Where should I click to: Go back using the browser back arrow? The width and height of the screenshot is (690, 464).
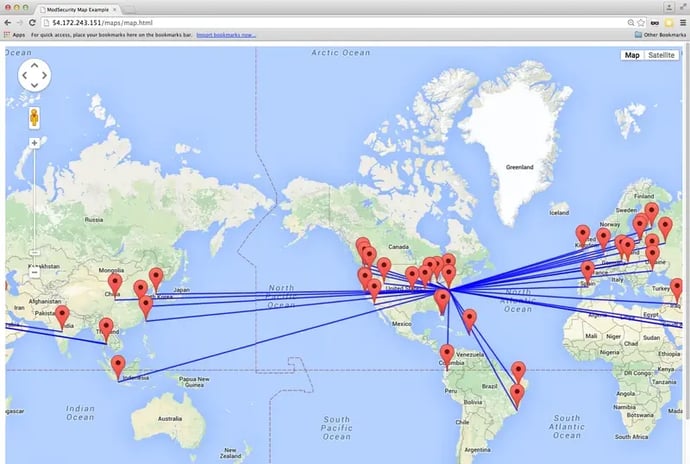click(8, 21)
